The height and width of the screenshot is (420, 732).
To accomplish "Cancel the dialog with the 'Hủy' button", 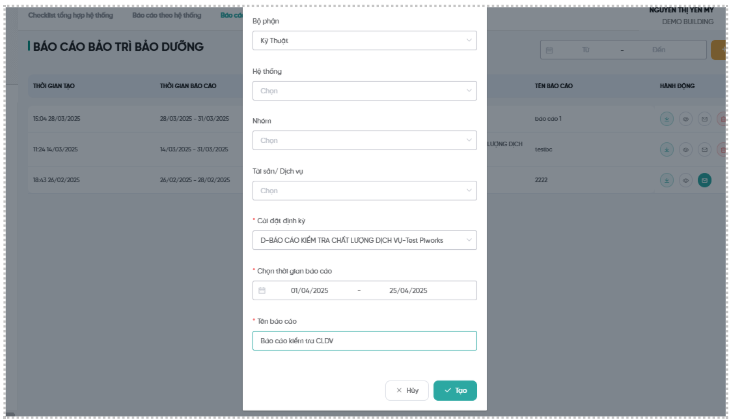I will pyautogui.click(x=407, y=391).
